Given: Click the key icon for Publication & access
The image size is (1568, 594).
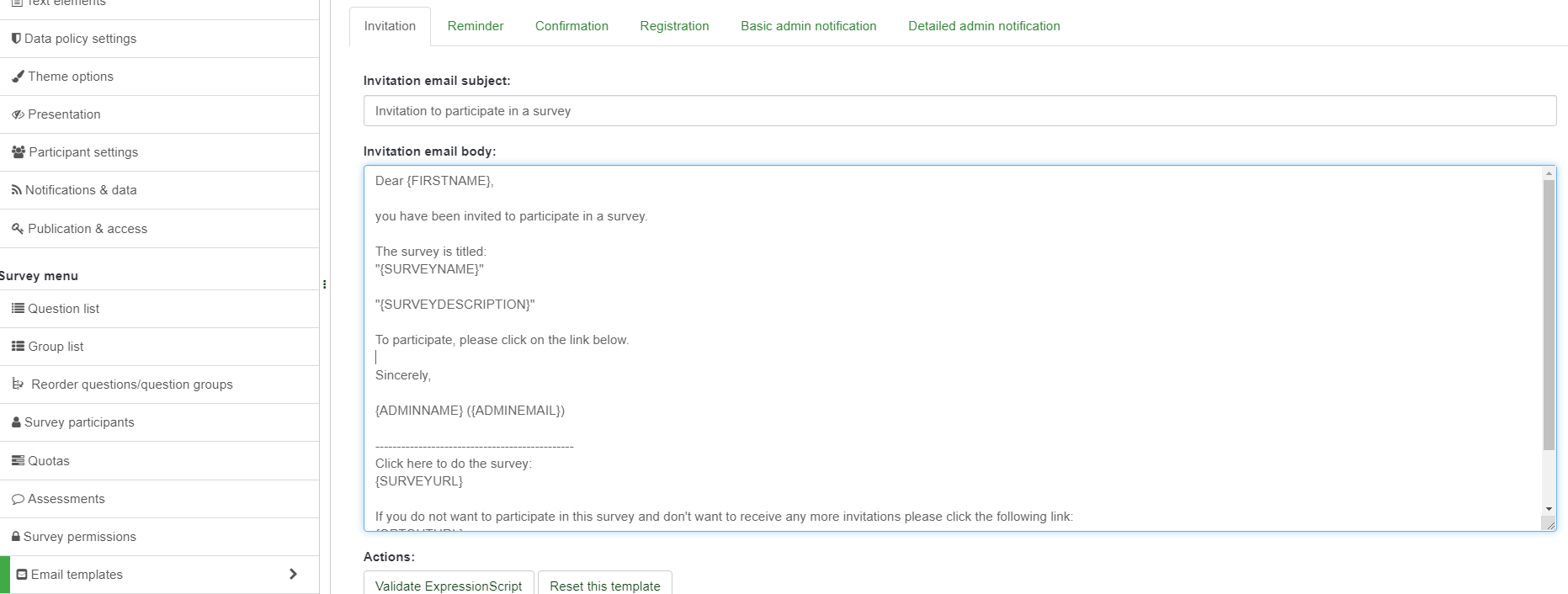Looking at the screenshot, I should (18, 229).
